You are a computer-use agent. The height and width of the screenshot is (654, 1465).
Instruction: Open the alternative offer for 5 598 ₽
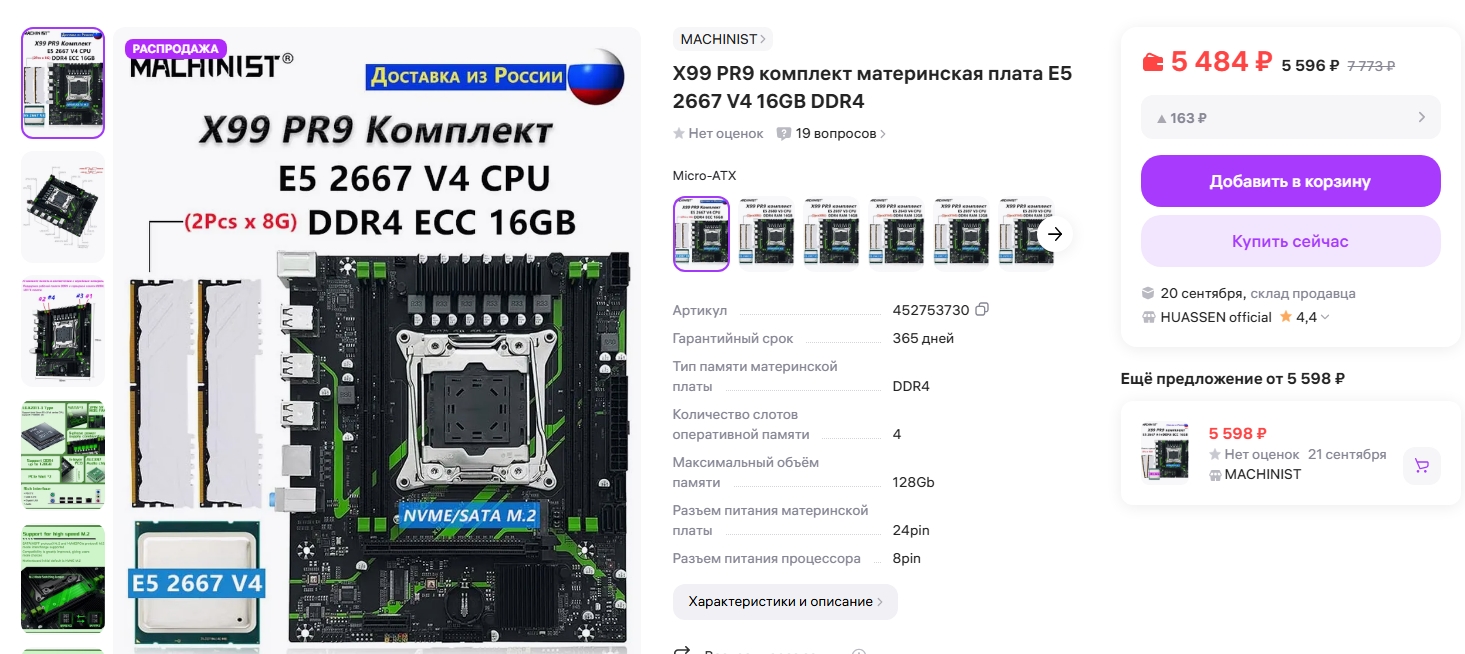tap(1291, 454)
